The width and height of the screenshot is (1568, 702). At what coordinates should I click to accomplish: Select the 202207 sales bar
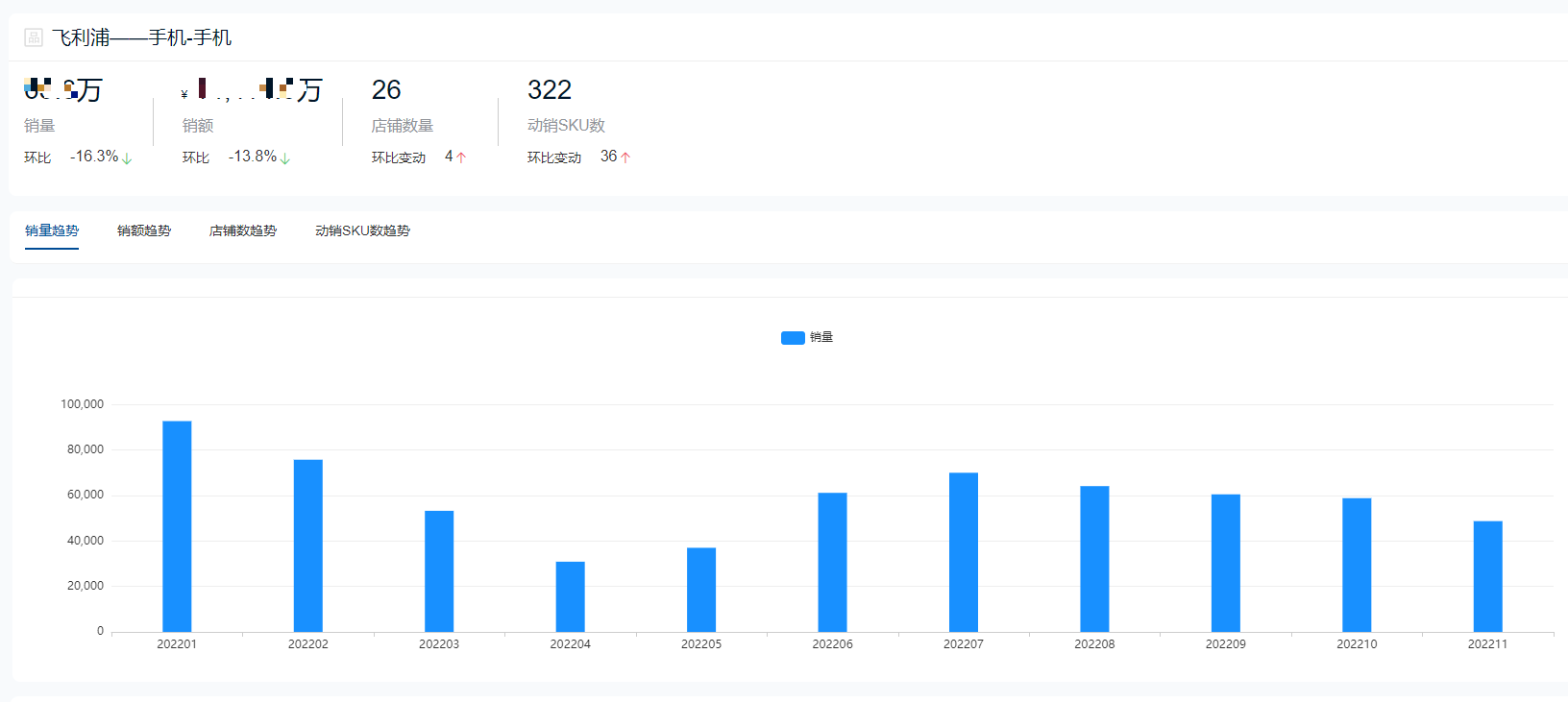(964, 552)
